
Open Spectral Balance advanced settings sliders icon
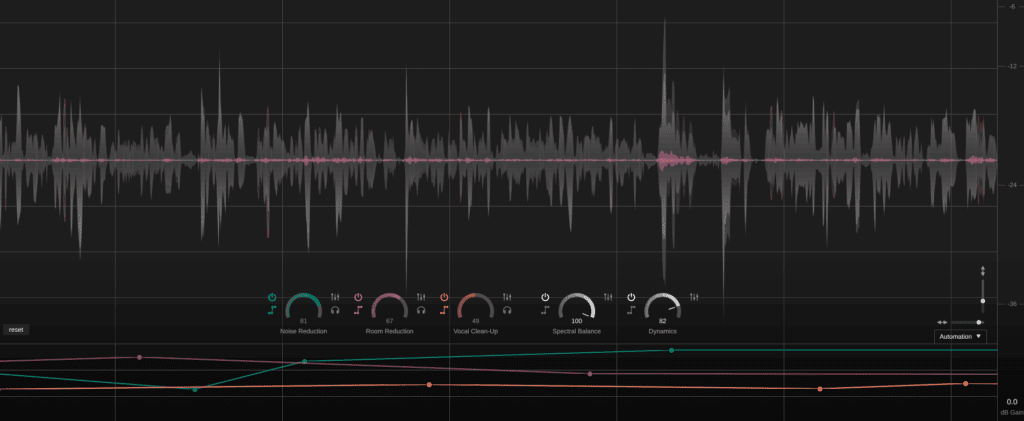point(609,297)
